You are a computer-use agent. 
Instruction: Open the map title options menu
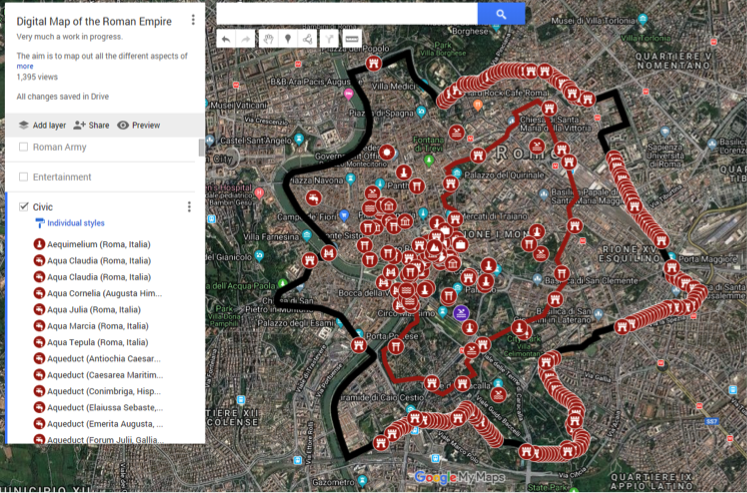pyautogui.click(x=193, y=20)
